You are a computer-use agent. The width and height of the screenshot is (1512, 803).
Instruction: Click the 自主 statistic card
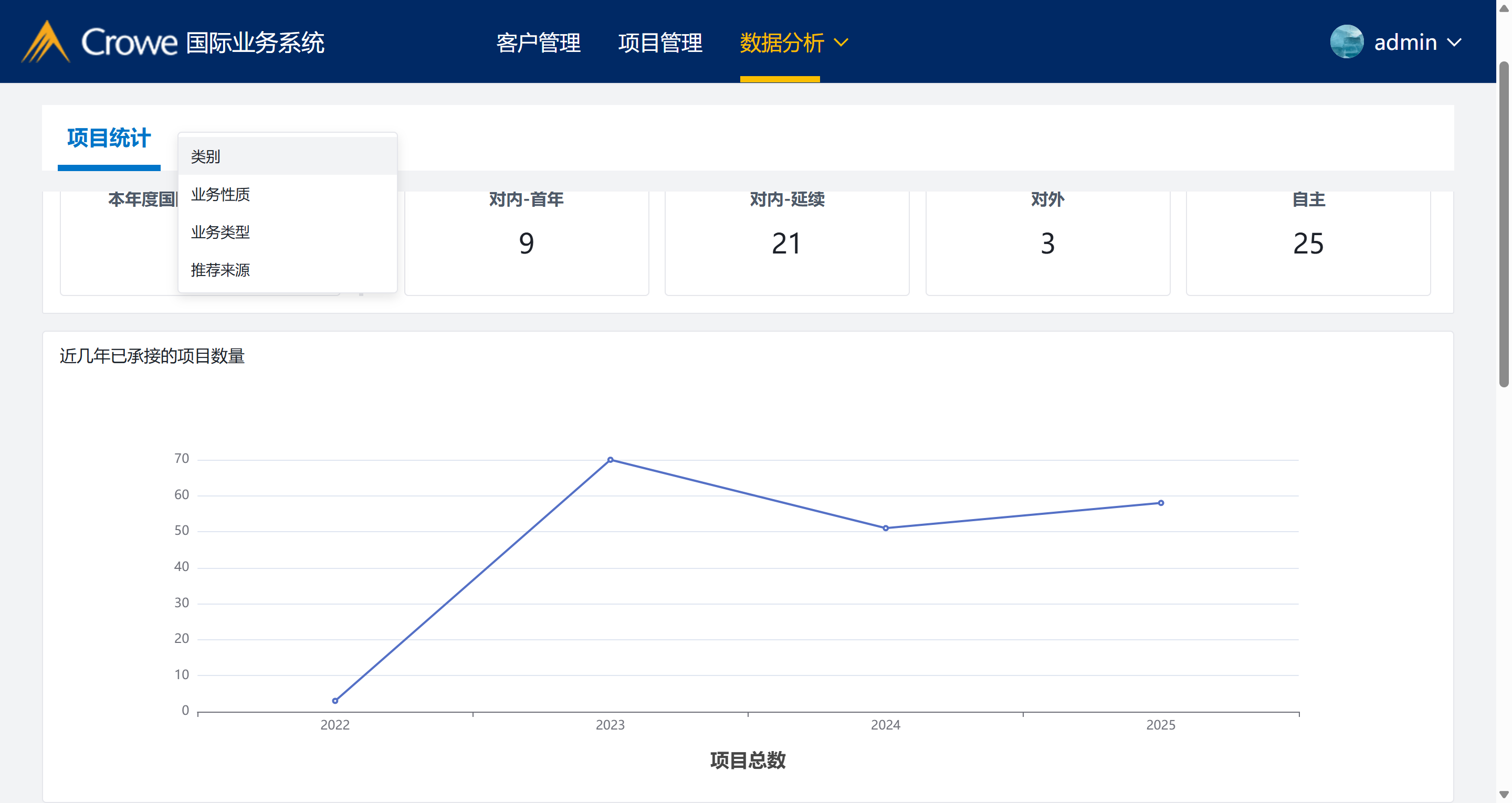[x=1308, y=242]
